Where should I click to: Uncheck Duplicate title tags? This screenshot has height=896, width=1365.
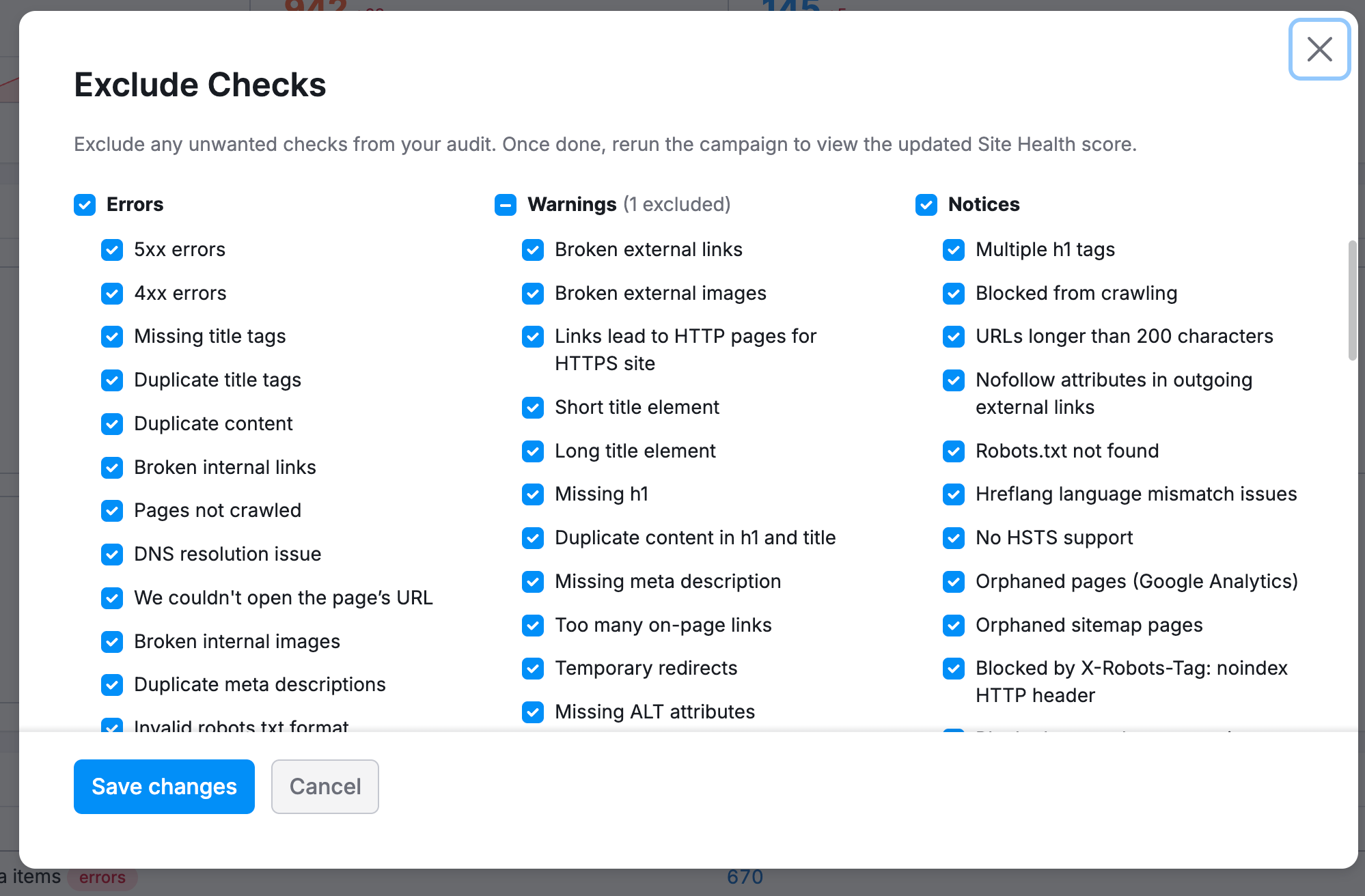coord(112,380)
